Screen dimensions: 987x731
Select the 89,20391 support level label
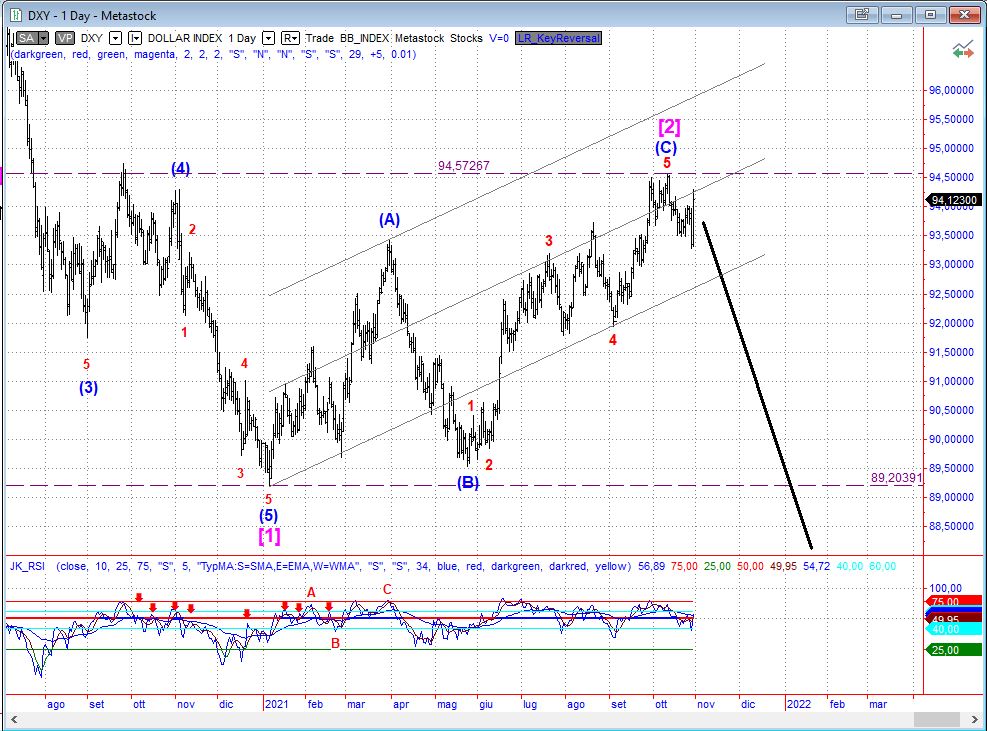pos(896,478)
